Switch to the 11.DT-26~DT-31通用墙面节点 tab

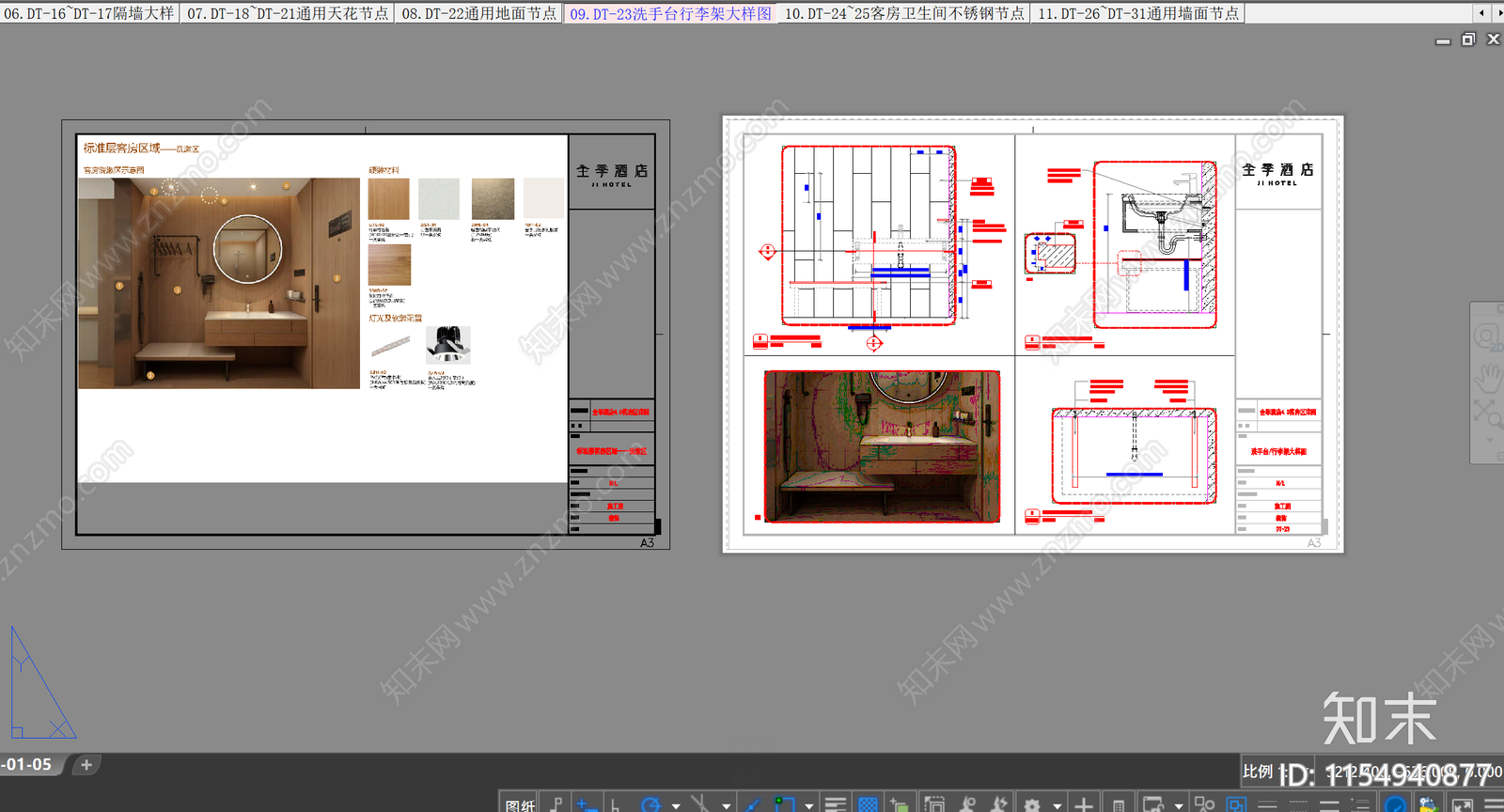click(x=1137, y=13)
